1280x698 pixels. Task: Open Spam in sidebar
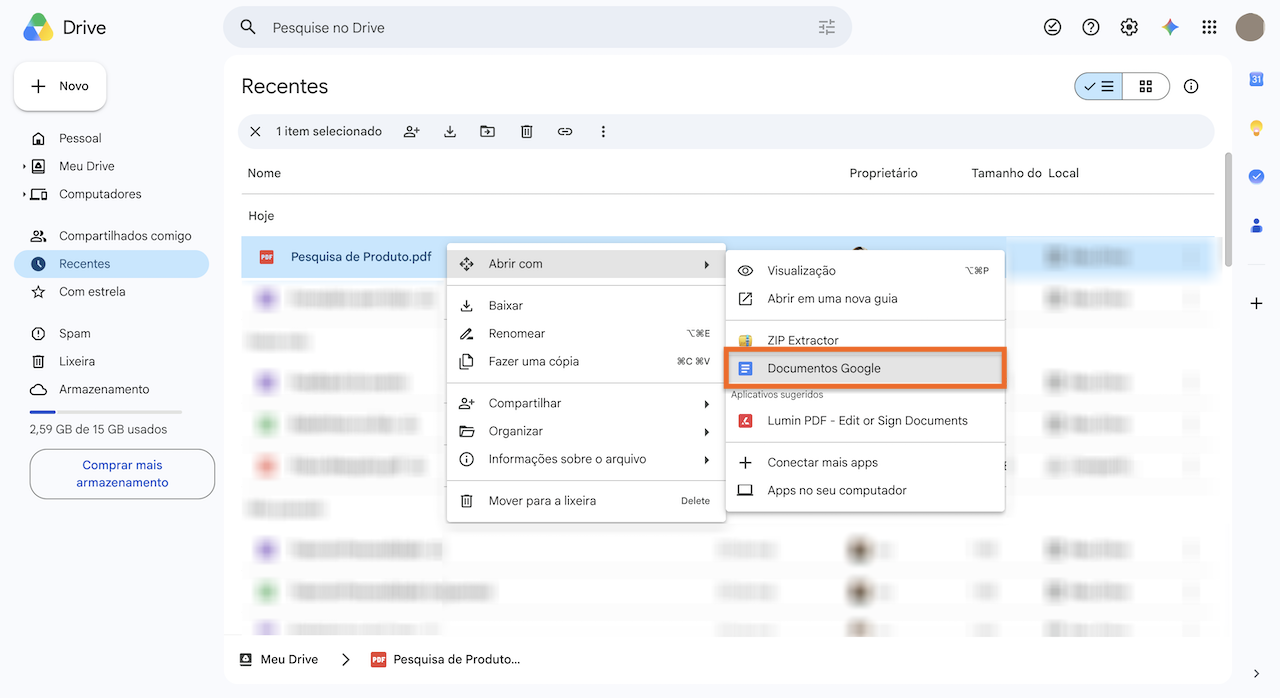pyautogui.click(x=111, y=334)
